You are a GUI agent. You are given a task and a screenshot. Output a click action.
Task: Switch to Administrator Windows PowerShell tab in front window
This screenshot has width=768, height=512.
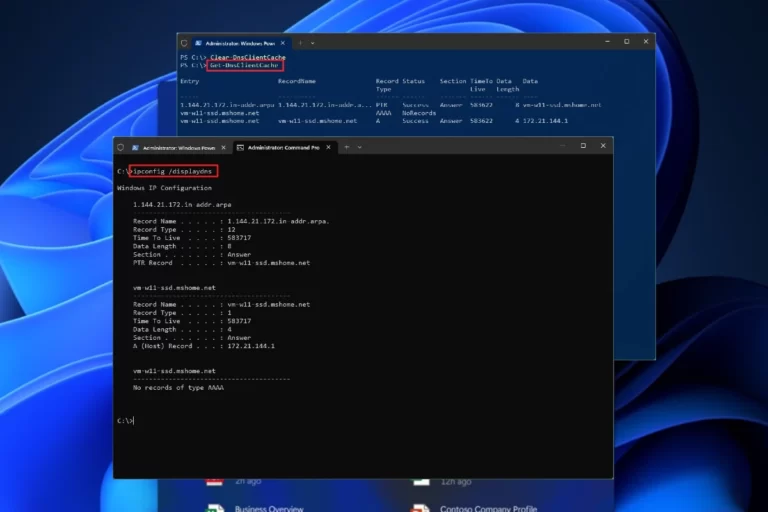pyautogui.click(x=179, y=147)
